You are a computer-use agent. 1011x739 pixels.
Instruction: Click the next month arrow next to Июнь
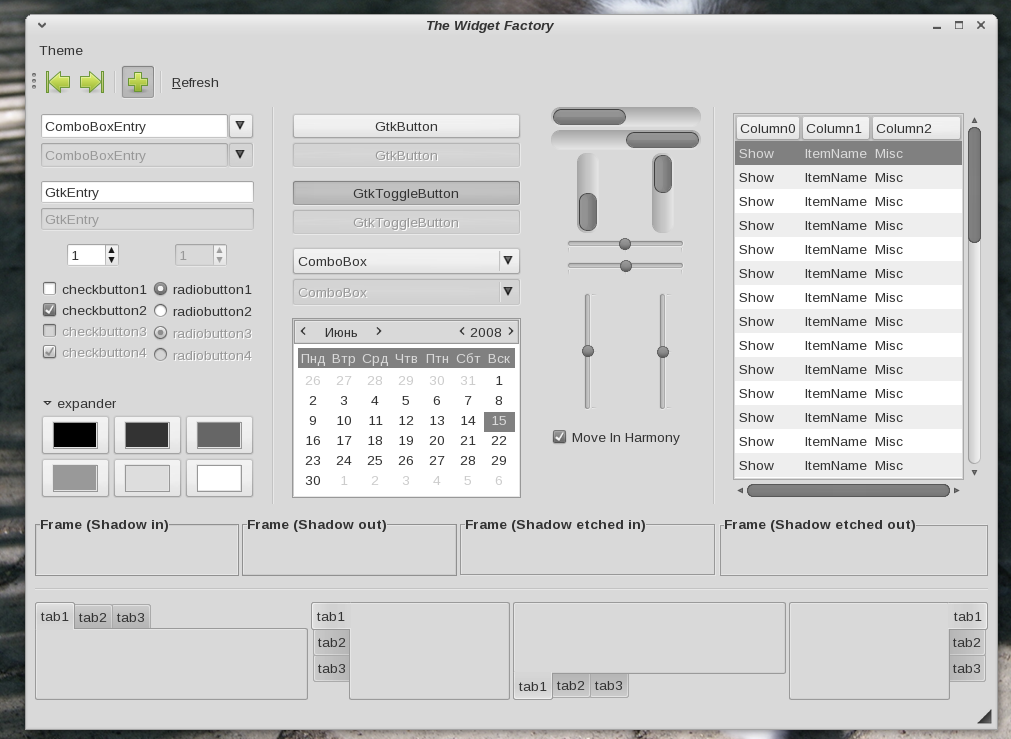click(x=378, y=331)
